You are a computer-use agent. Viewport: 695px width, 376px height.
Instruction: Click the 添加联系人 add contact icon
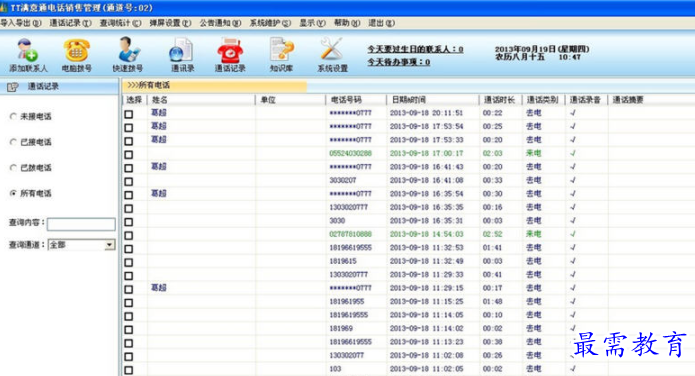click(x=27, y=49)
